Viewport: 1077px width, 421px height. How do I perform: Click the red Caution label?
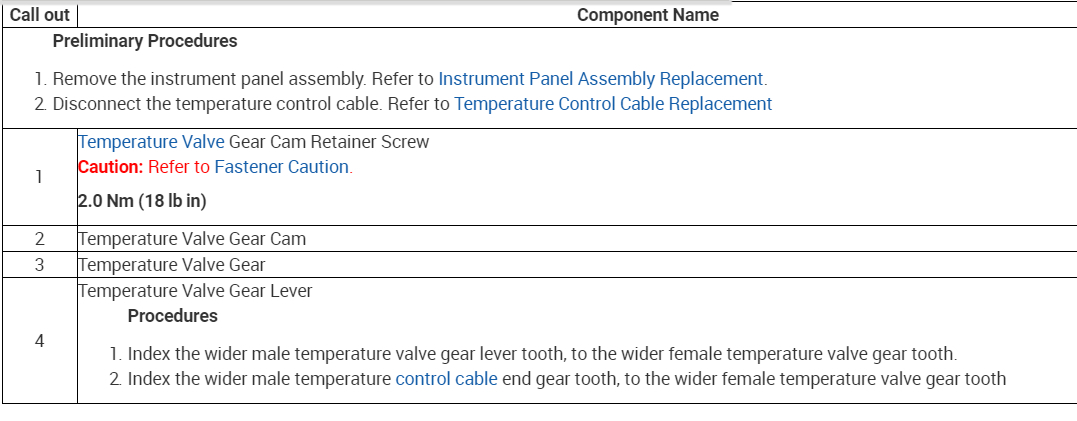[110, 167]
